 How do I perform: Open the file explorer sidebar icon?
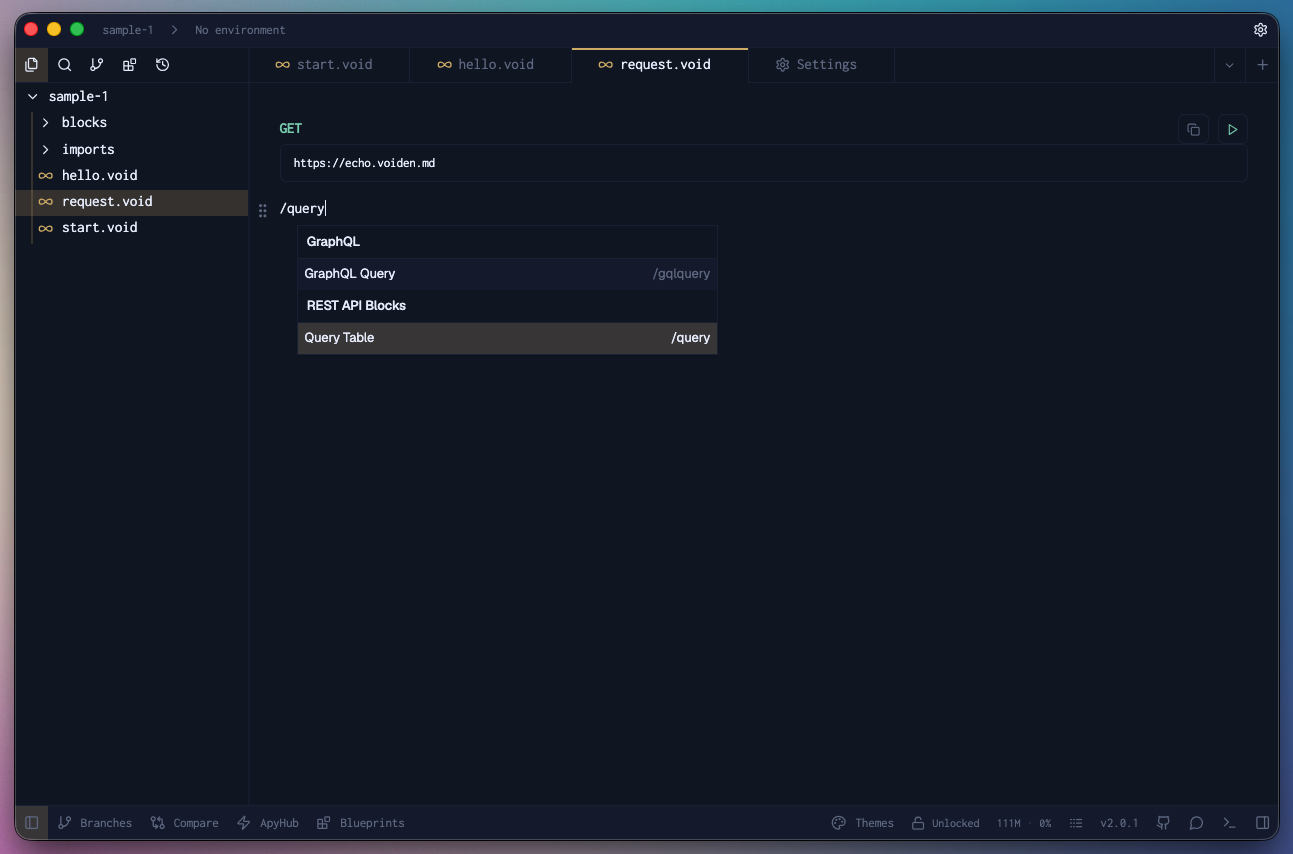[x=32, y=65]
